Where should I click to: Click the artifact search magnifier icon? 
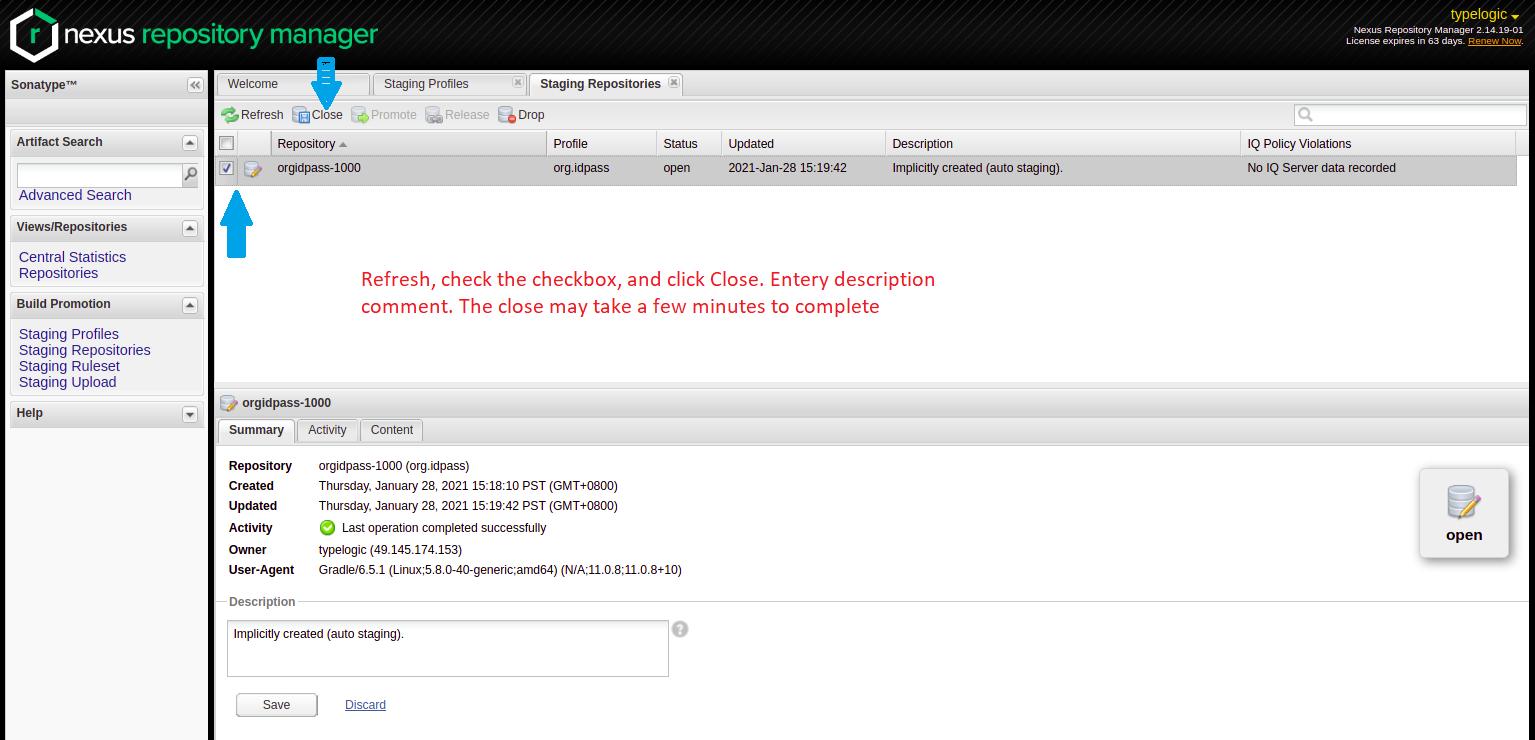pos(191,175)
